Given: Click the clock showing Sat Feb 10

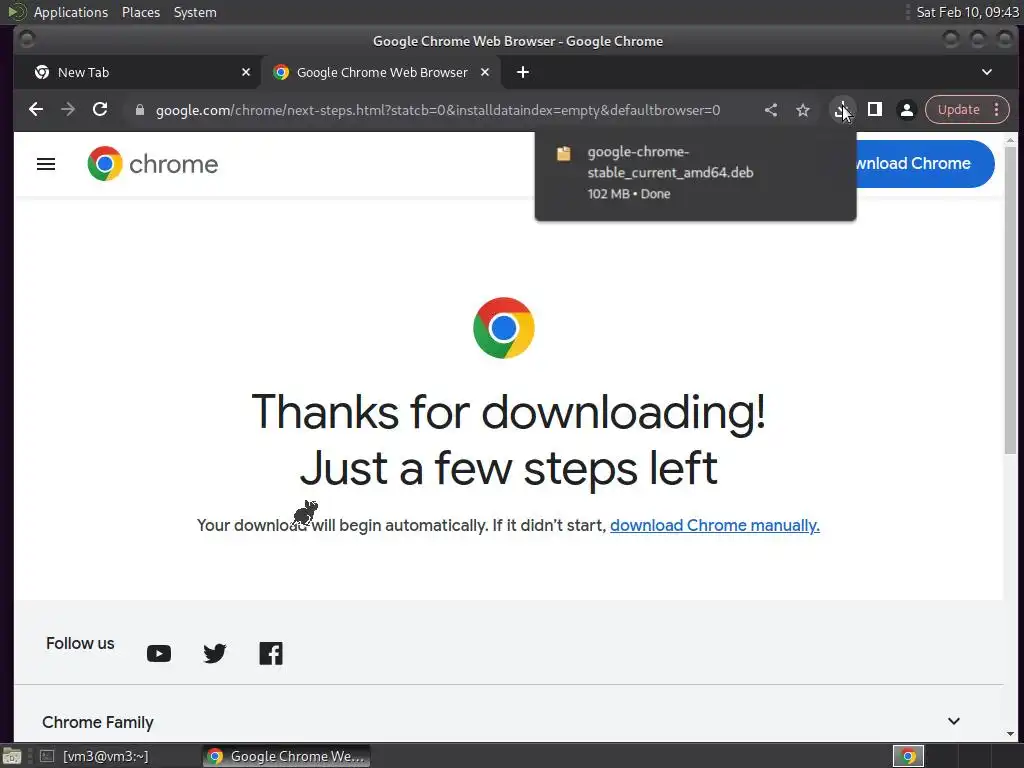Looking at the screenshot, I should point(967,12).
